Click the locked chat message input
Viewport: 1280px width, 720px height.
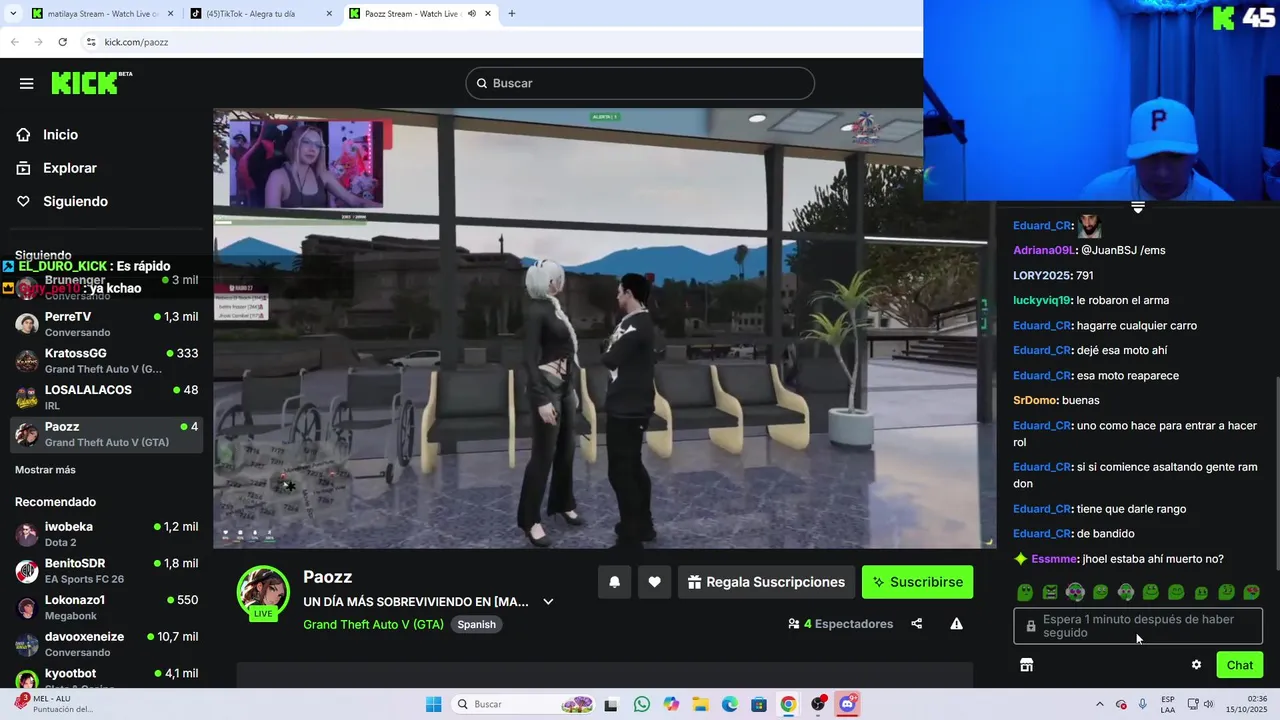1138,626
